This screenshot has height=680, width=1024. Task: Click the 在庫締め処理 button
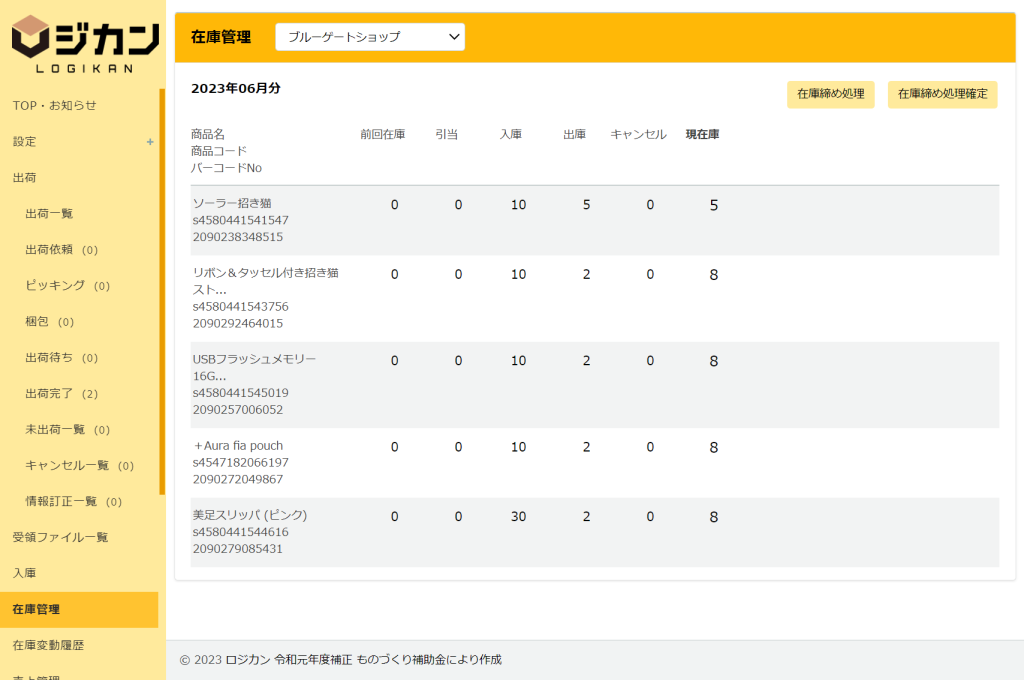pos(830,94)
